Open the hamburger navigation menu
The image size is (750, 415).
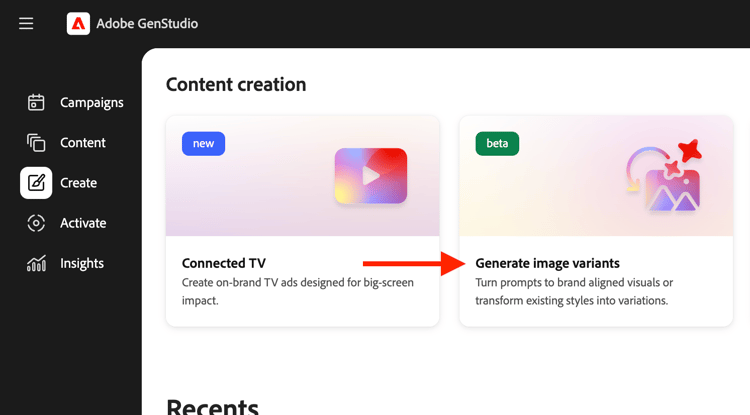[26, 23]
